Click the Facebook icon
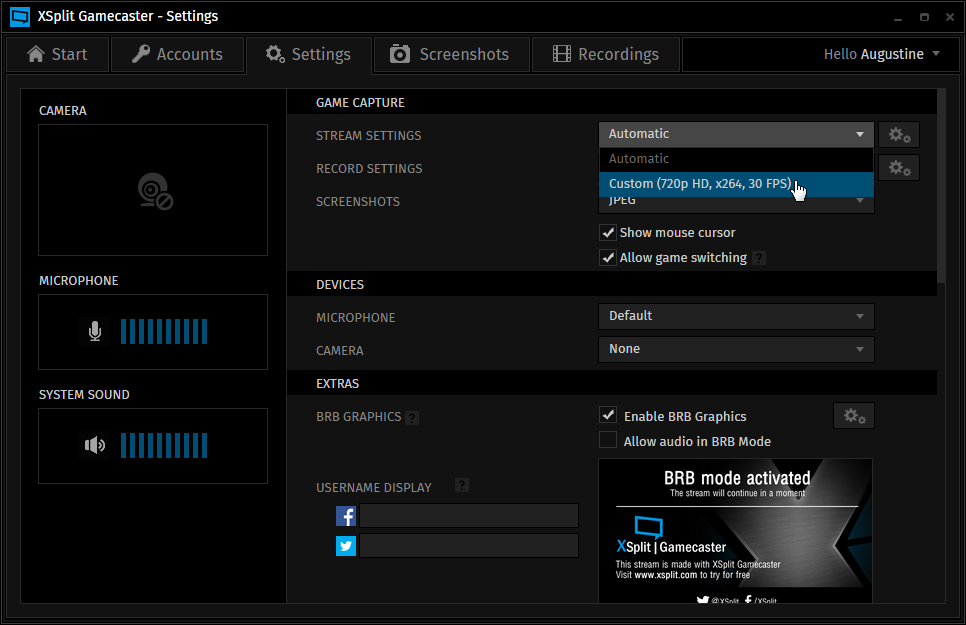 (x=346, y=516)
